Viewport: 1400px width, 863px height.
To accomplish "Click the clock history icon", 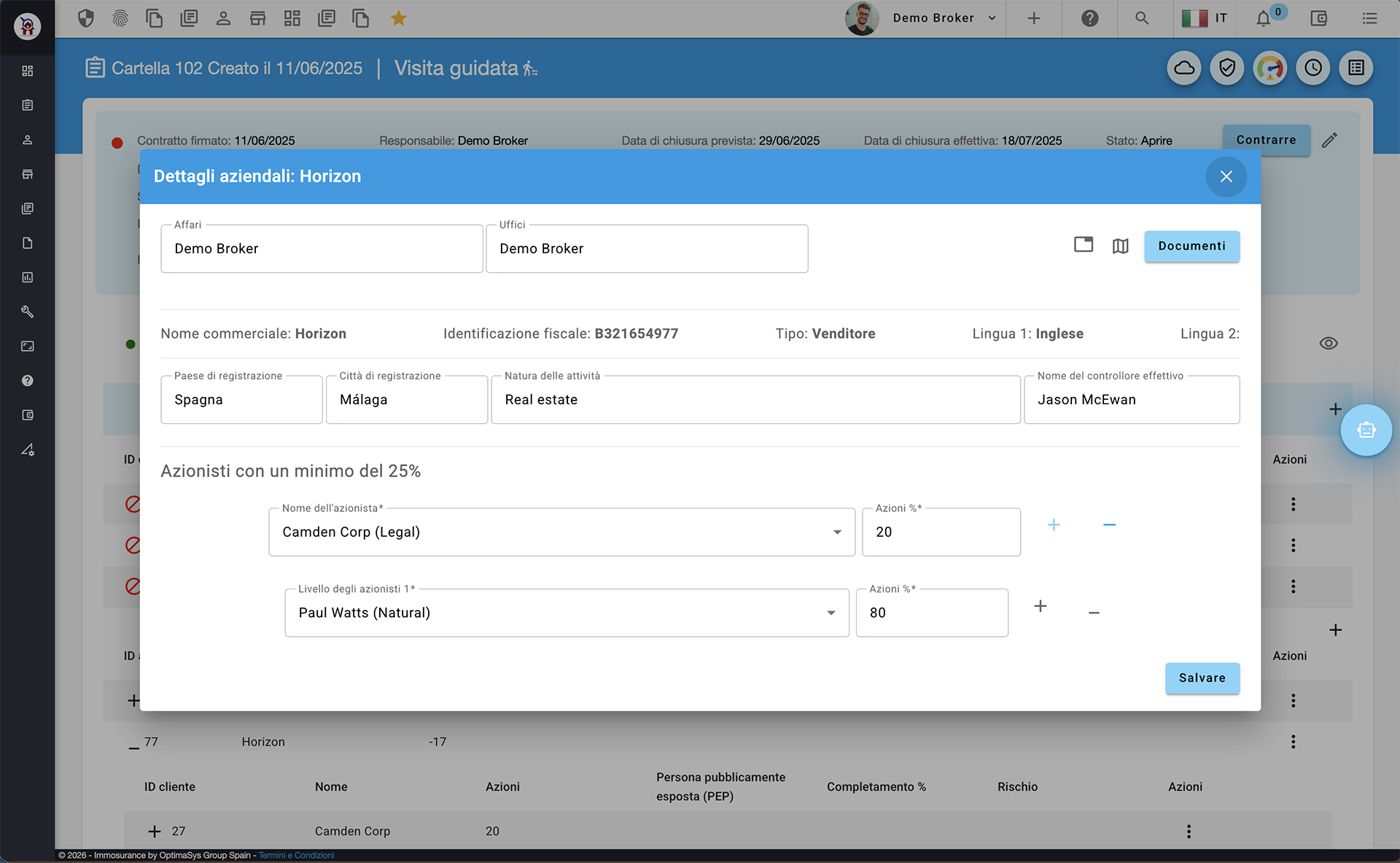I will (1313, 69).
